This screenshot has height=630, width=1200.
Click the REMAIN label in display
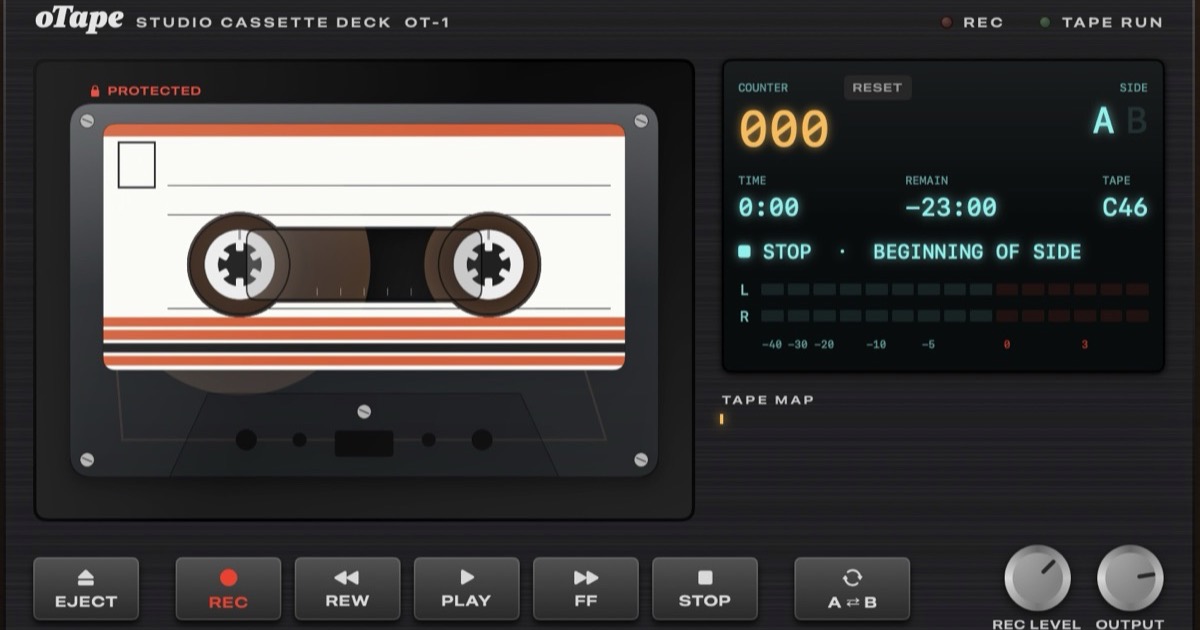tap(927, 181)
